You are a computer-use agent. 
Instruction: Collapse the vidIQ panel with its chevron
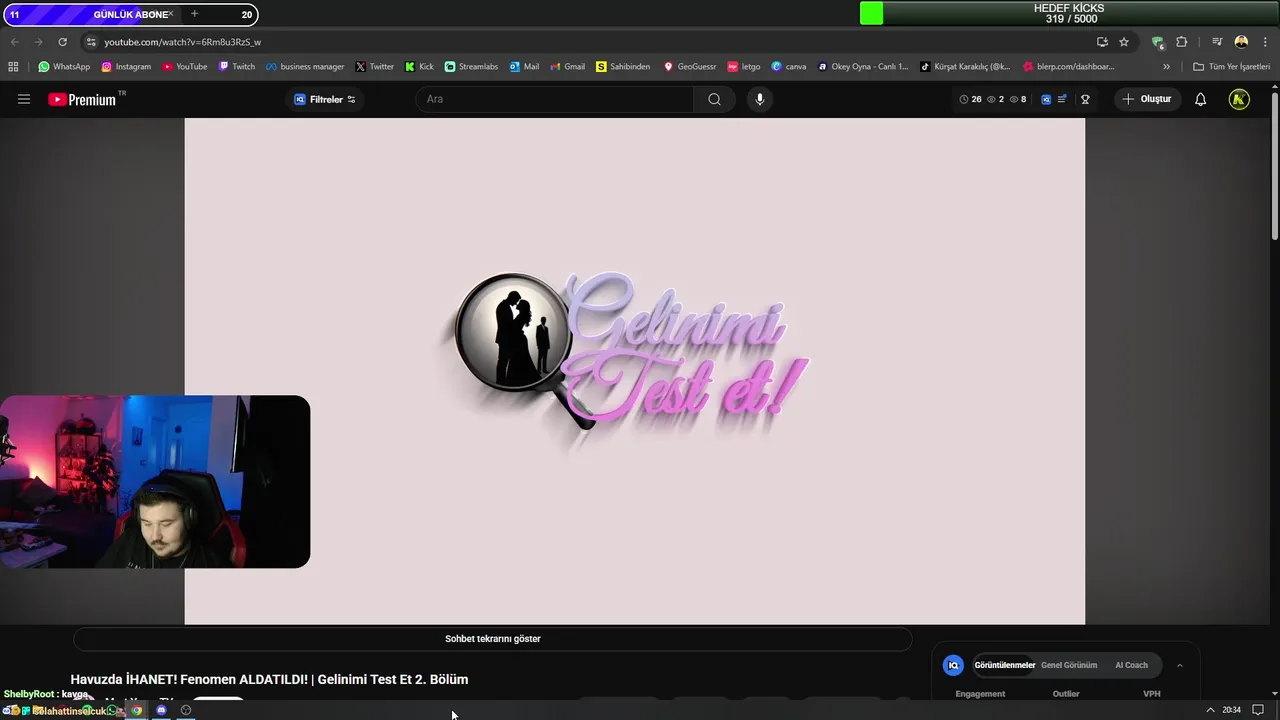coord(1180,665)
